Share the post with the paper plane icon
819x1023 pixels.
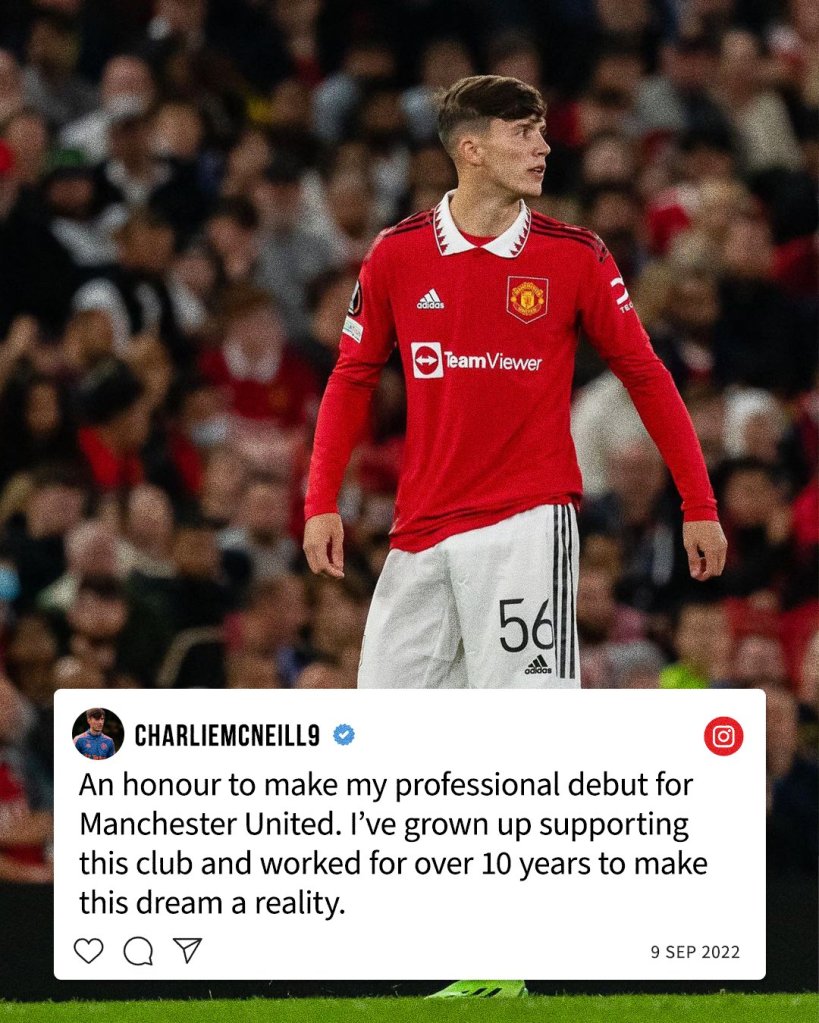(x=187, y=950)
